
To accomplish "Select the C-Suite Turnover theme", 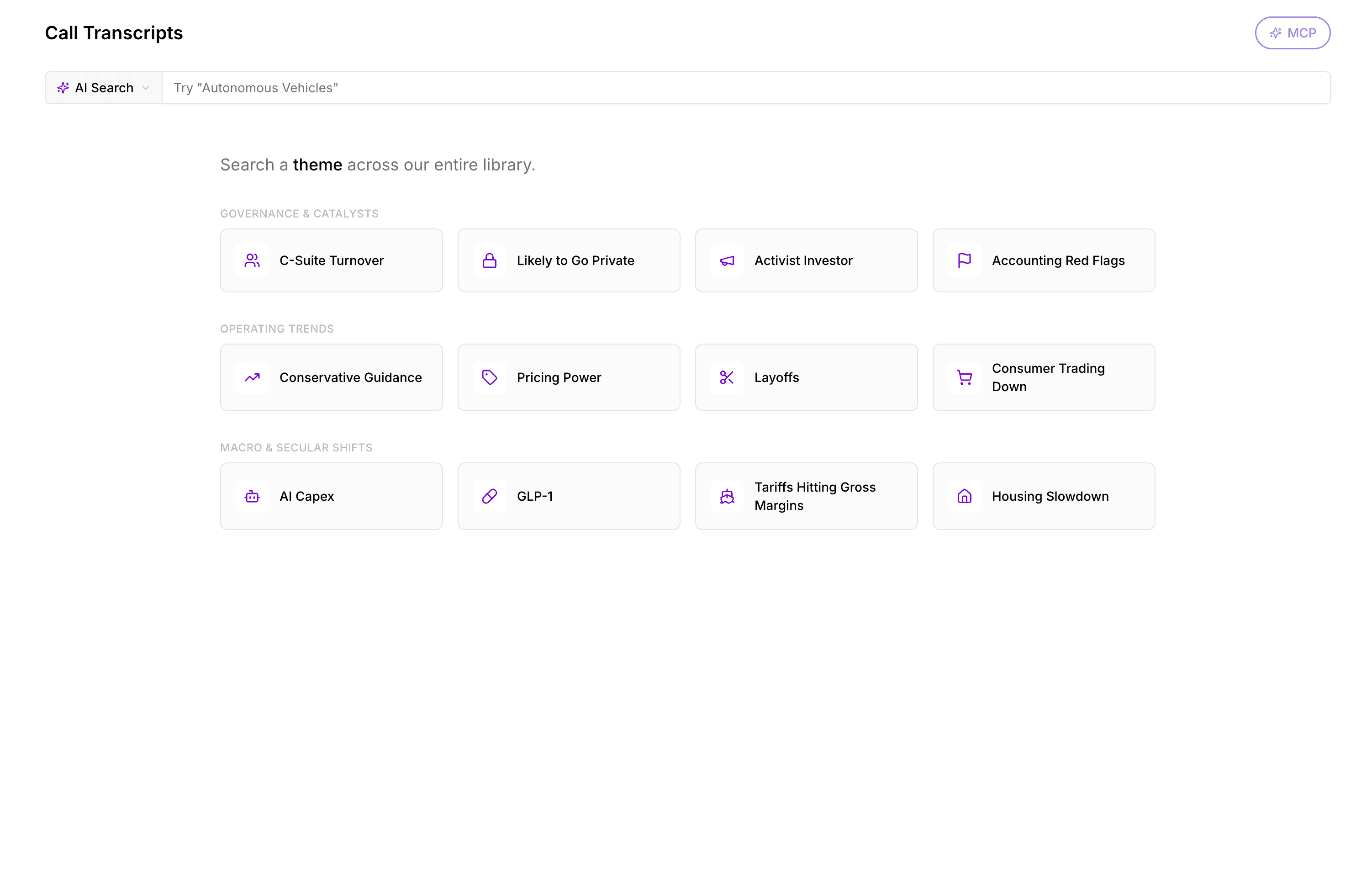I will click(332, 260).
